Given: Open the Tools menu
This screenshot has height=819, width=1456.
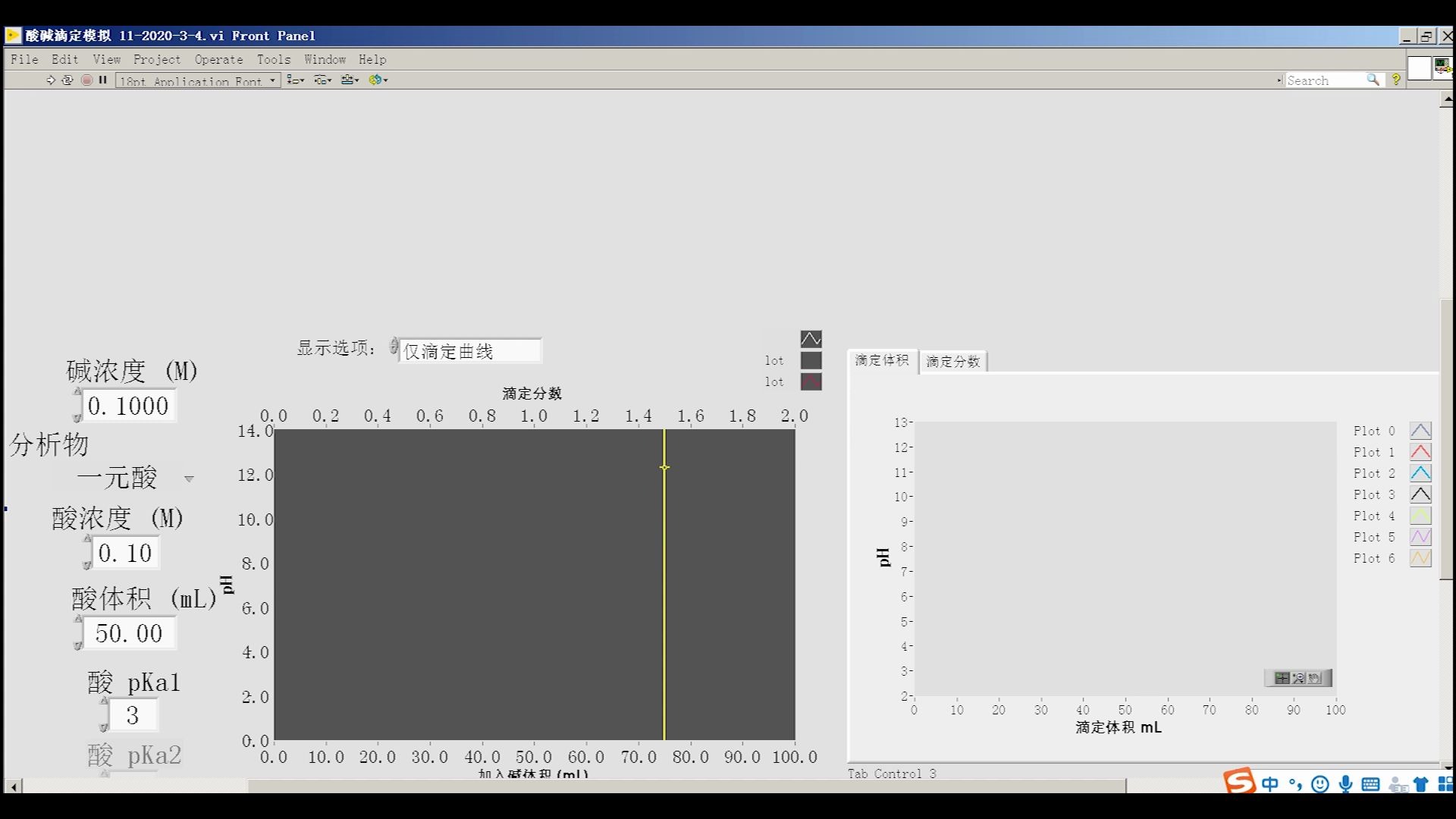Looking at the screenshot, I should [x=274, y=59].
